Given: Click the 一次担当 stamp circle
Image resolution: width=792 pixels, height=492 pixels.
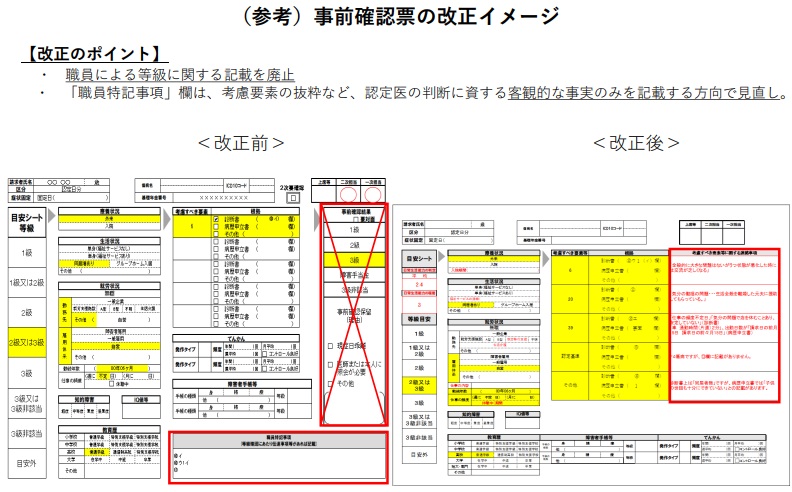Looking at the screenshot, I should pyautogui.click(x=371, y=194).
